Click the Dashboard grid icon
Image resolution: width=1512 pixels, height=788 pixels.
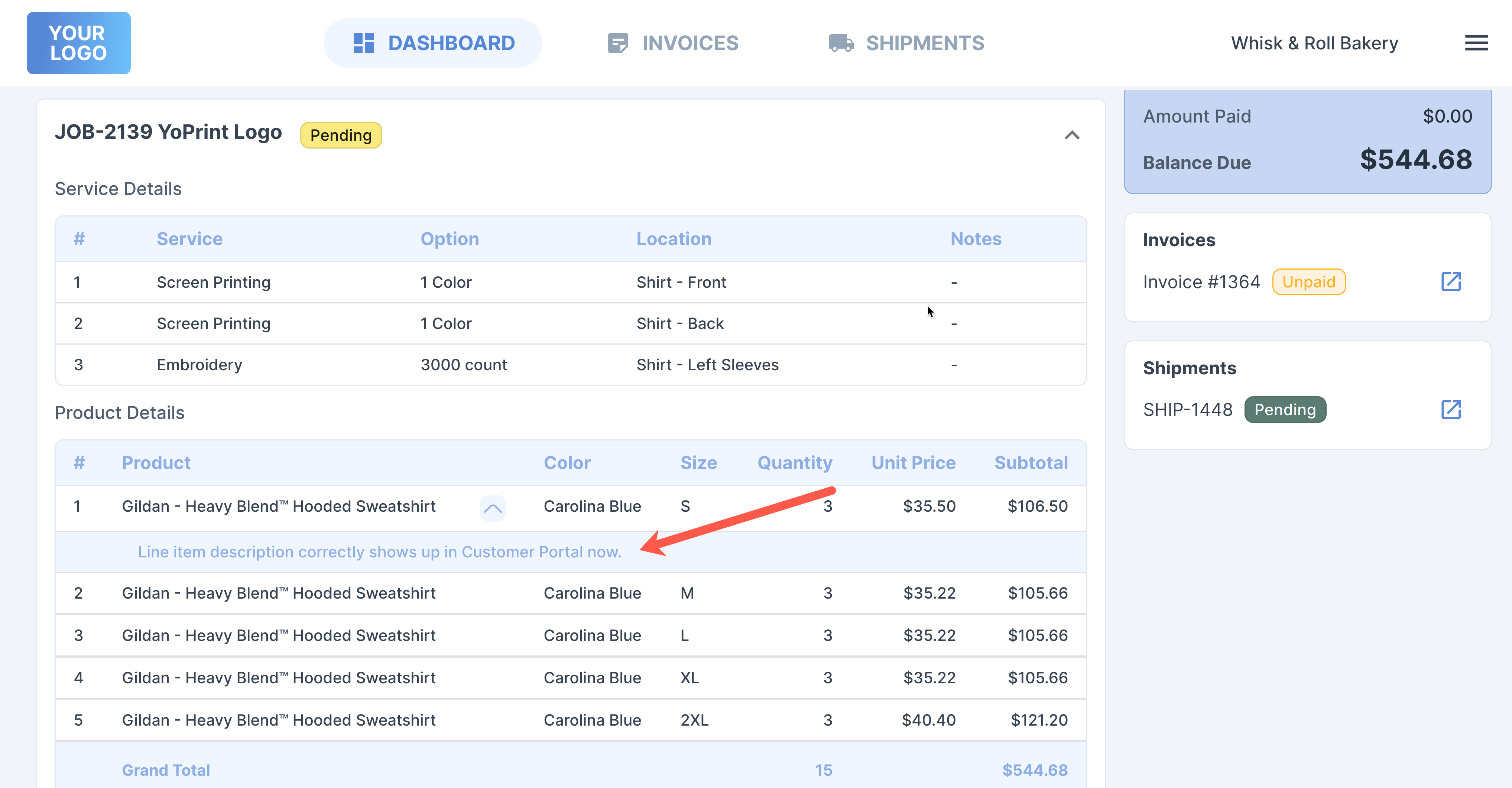(x=363, y=43)
